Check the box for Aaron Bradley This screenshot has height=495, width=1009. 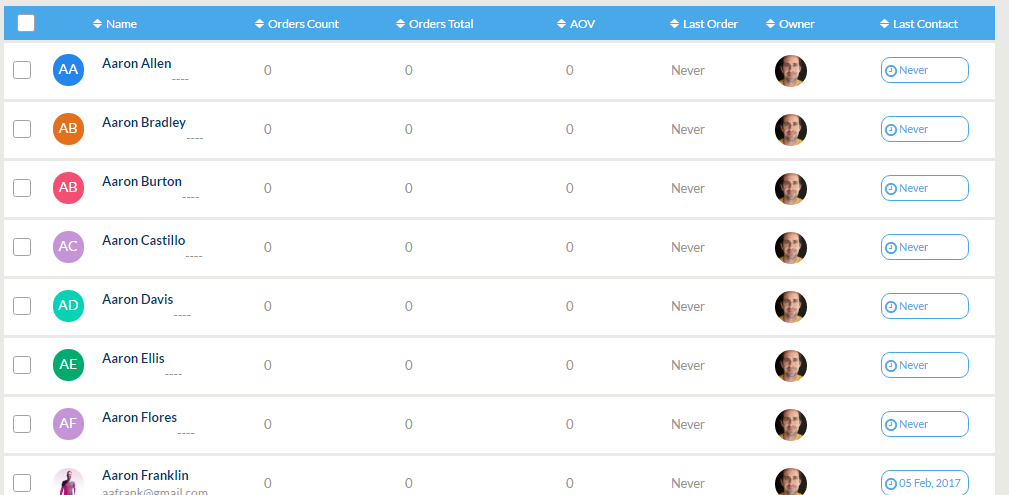(x=22, y=129)
